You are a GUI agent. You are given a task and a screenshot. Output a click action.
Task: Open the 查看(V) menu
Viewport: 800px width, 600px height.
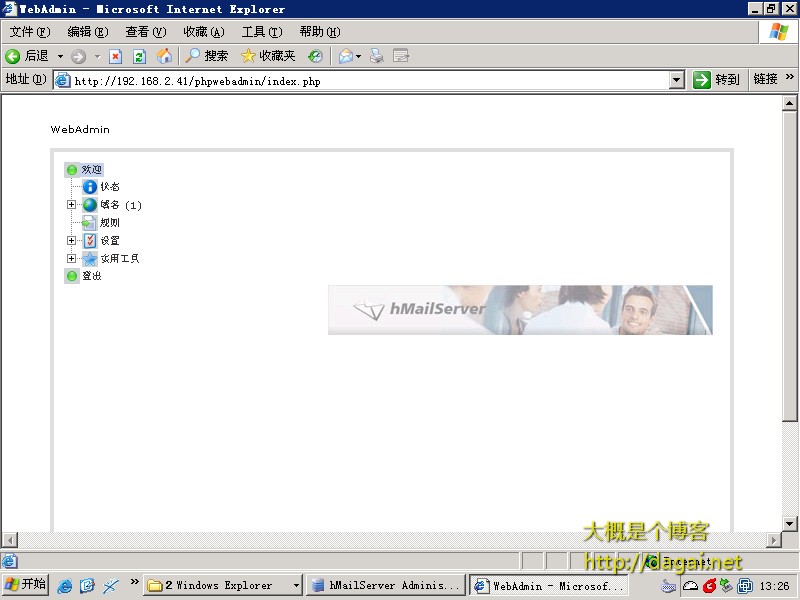point(145,32)
